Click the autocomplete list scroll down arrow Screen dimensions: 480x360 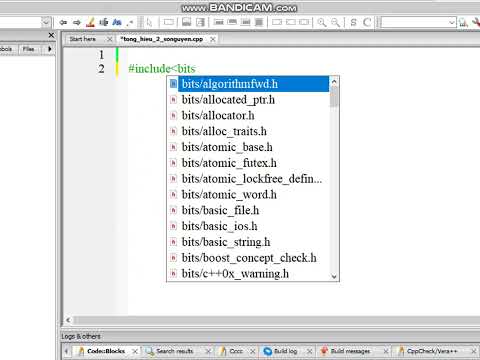click(334, 276)
